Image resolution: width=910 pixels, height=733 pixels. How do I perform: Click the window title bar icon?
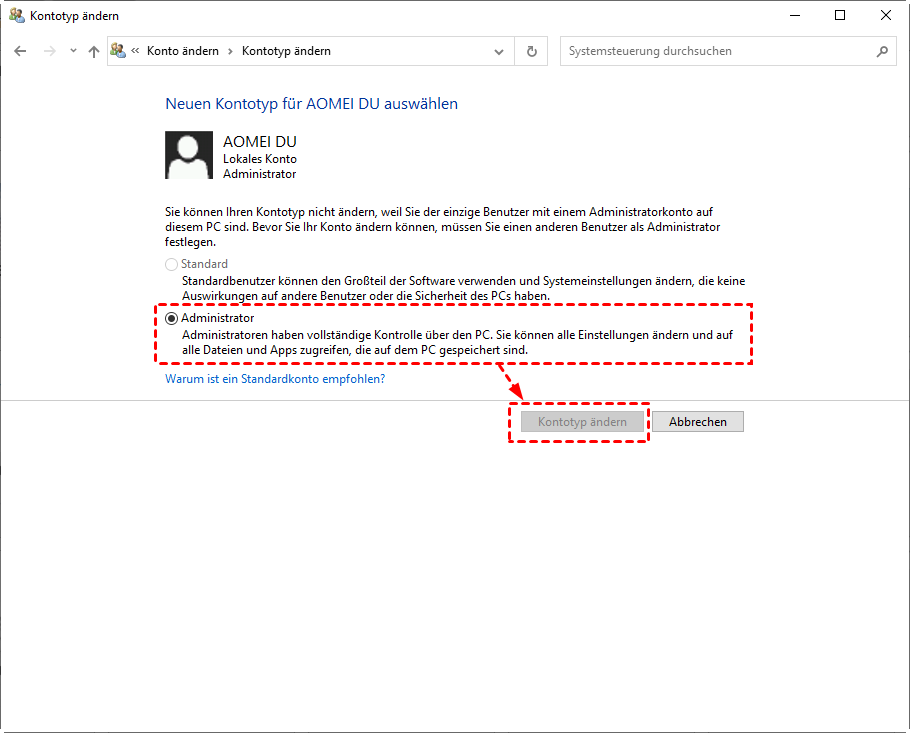click(x=17, y=16)
